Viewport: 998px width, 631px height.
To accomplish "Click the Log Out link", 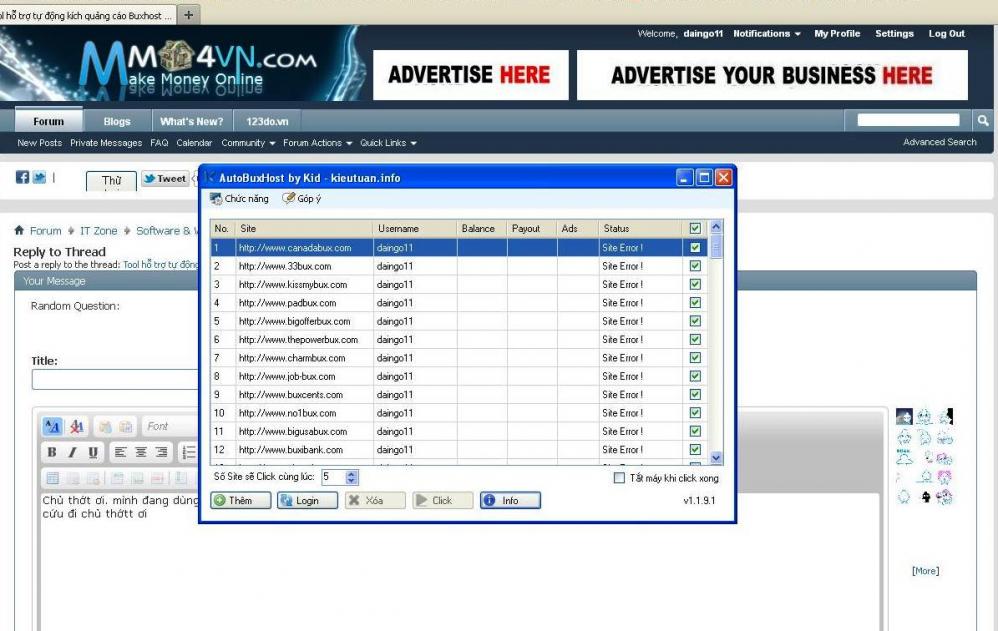I will click(x=946, y=34).
